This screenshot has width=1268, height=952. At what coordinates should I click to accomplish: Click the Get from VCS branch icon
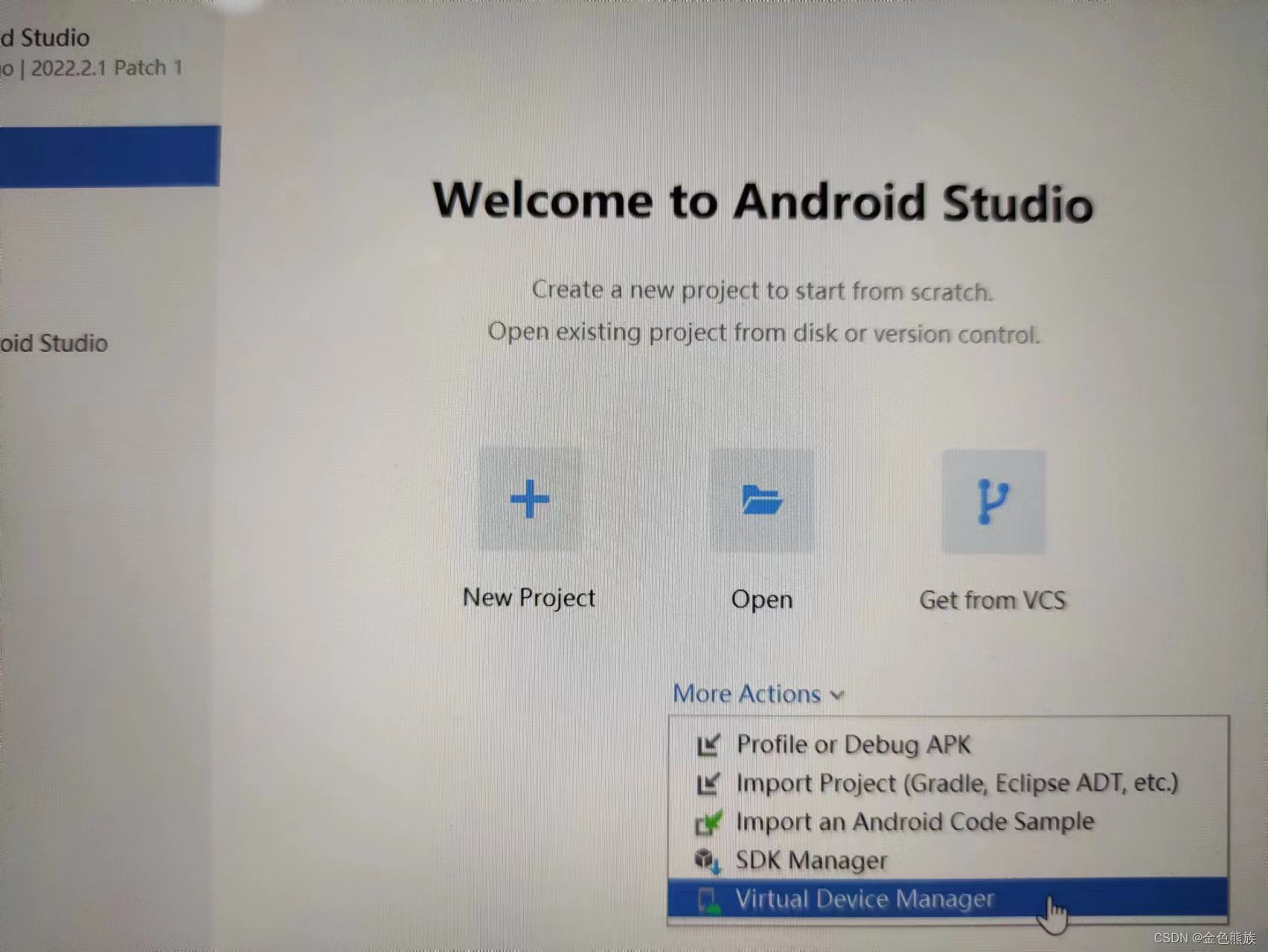click(993, 501)
